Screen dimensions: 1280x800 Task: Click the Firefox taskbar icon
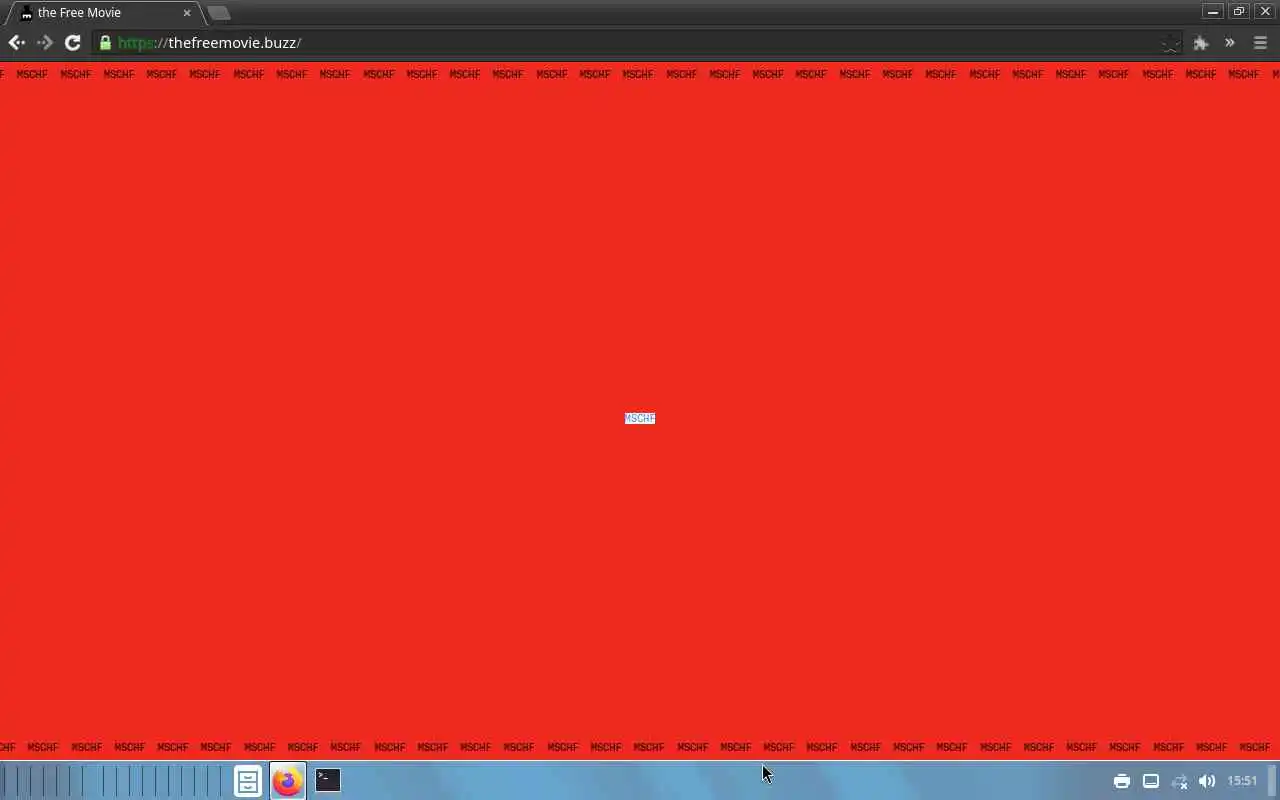click(x=287, y=781)
